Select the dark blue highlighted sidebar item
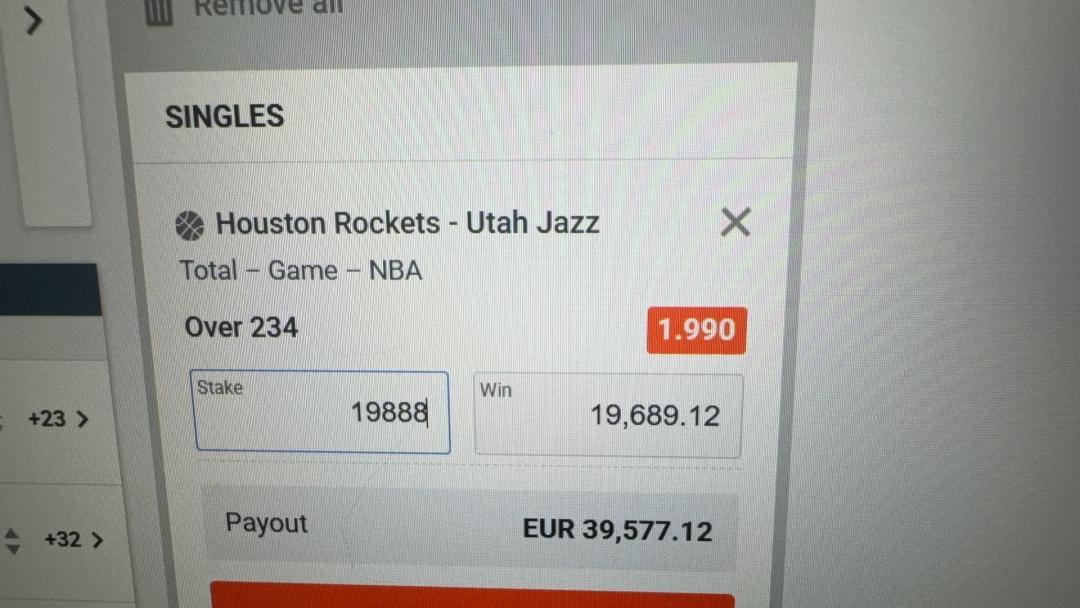 [x=50, y=289]
